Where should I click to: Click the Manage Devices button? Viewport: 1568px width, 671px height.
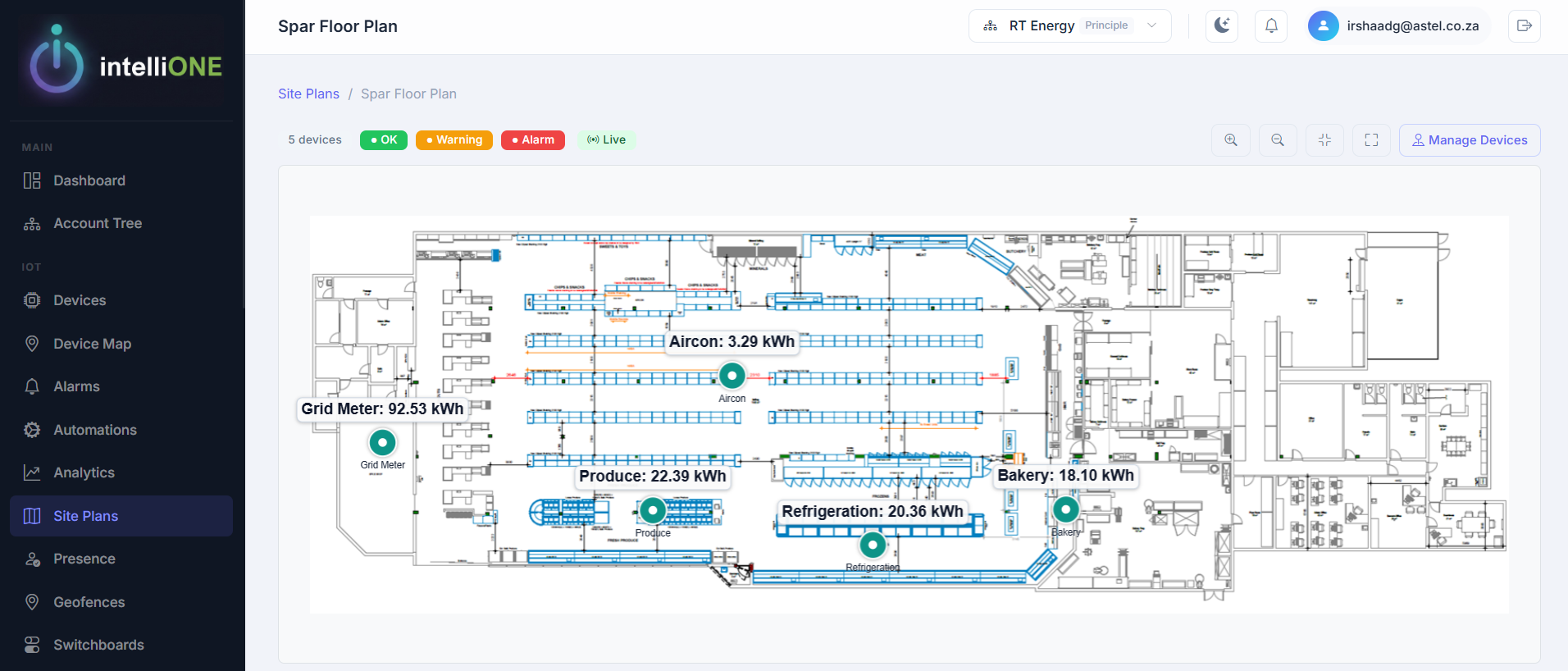point(1469,140)
